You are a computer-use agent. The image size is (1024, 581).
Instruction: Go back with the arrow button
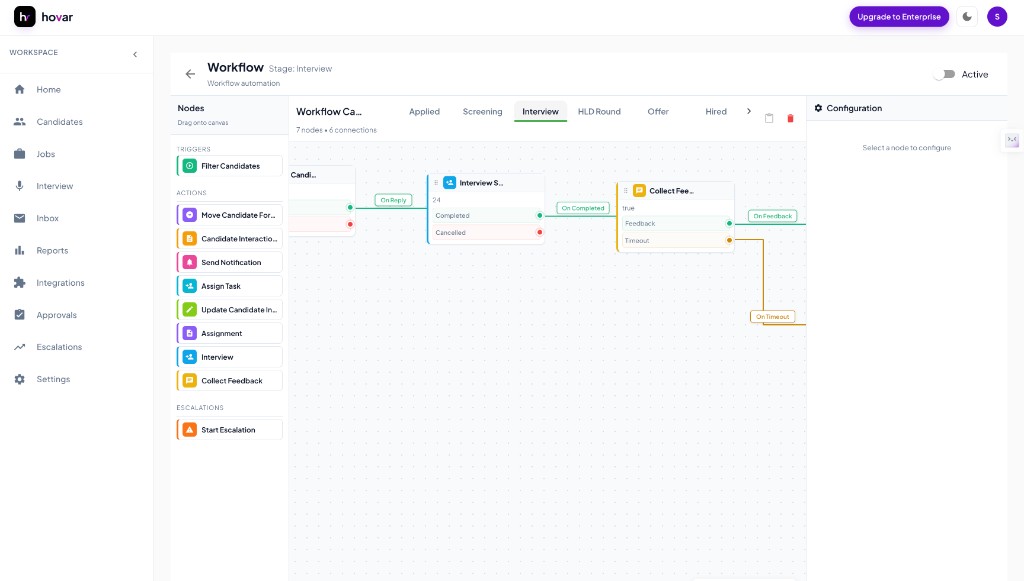190,74
